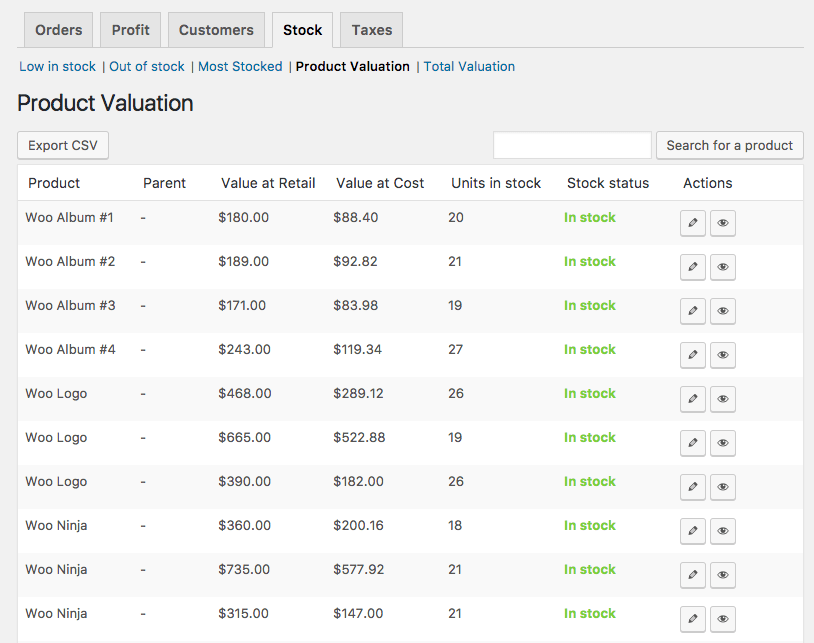Click the Export CSV button

[x=62, y=145]
